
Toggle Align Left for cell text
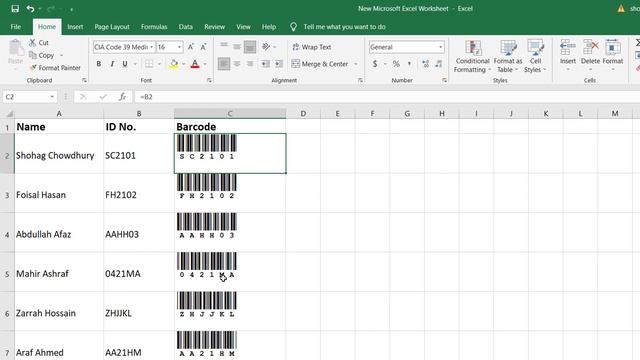click(224, 64)
